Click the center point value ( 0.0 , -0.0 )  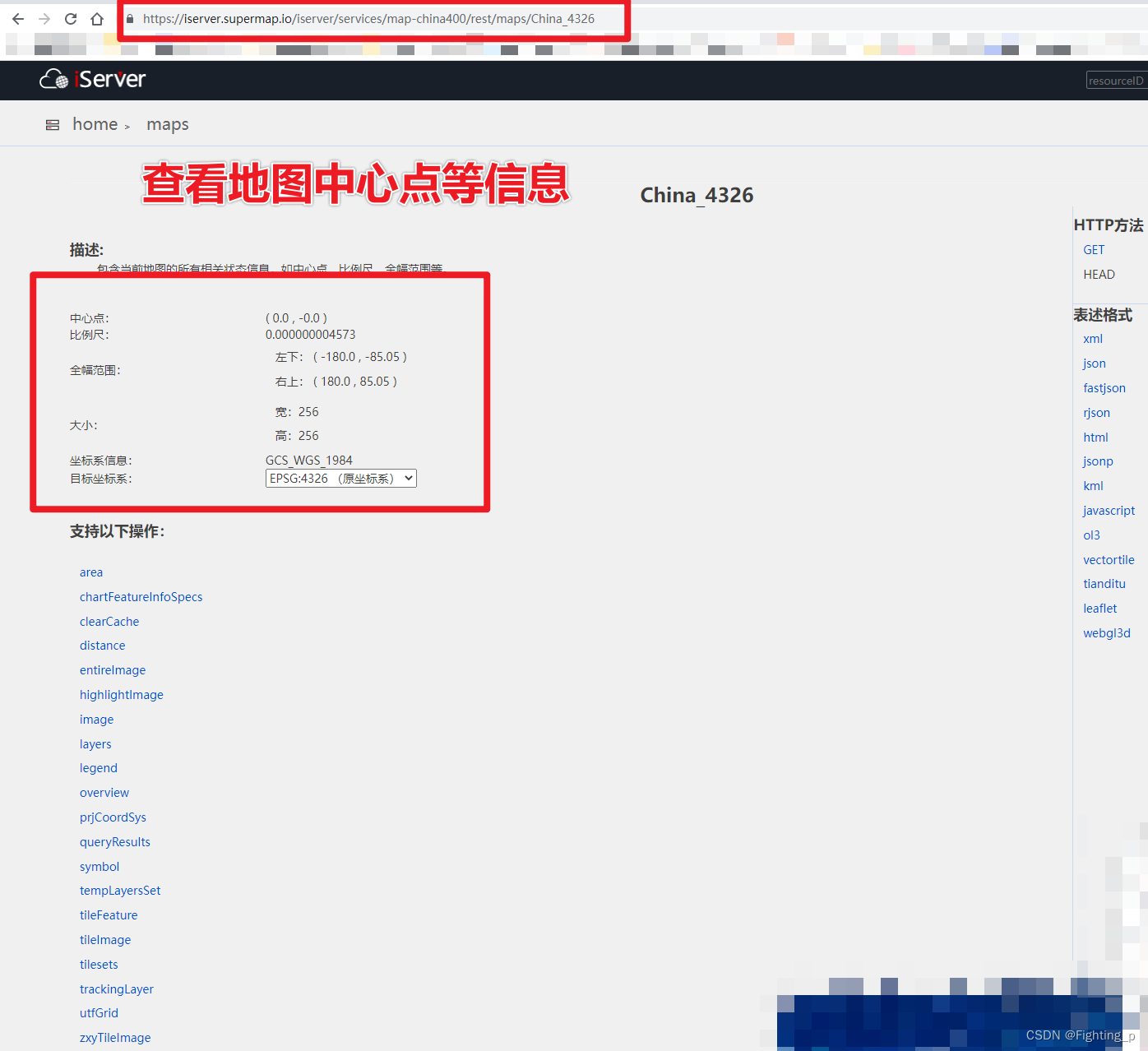297,318
